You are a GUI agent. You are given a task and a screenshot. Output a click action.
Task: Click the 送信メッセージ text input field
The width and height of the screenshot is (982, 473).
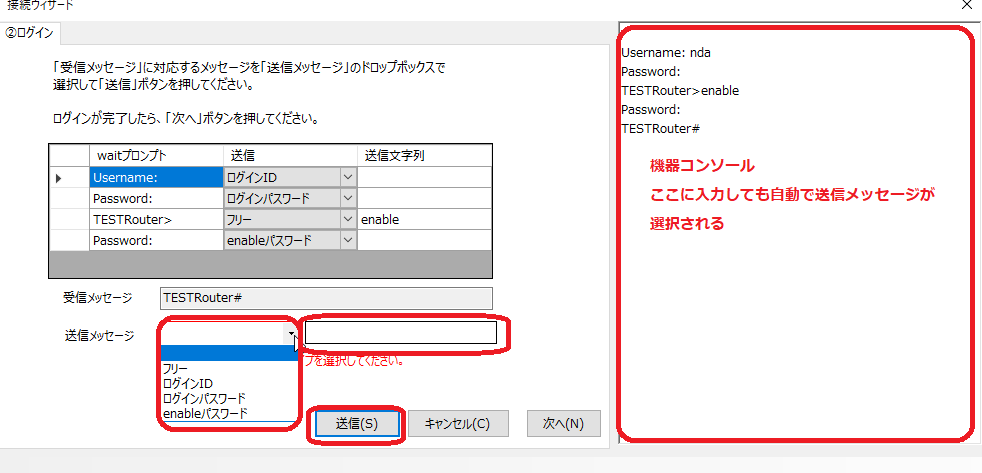tap(400, 333)
